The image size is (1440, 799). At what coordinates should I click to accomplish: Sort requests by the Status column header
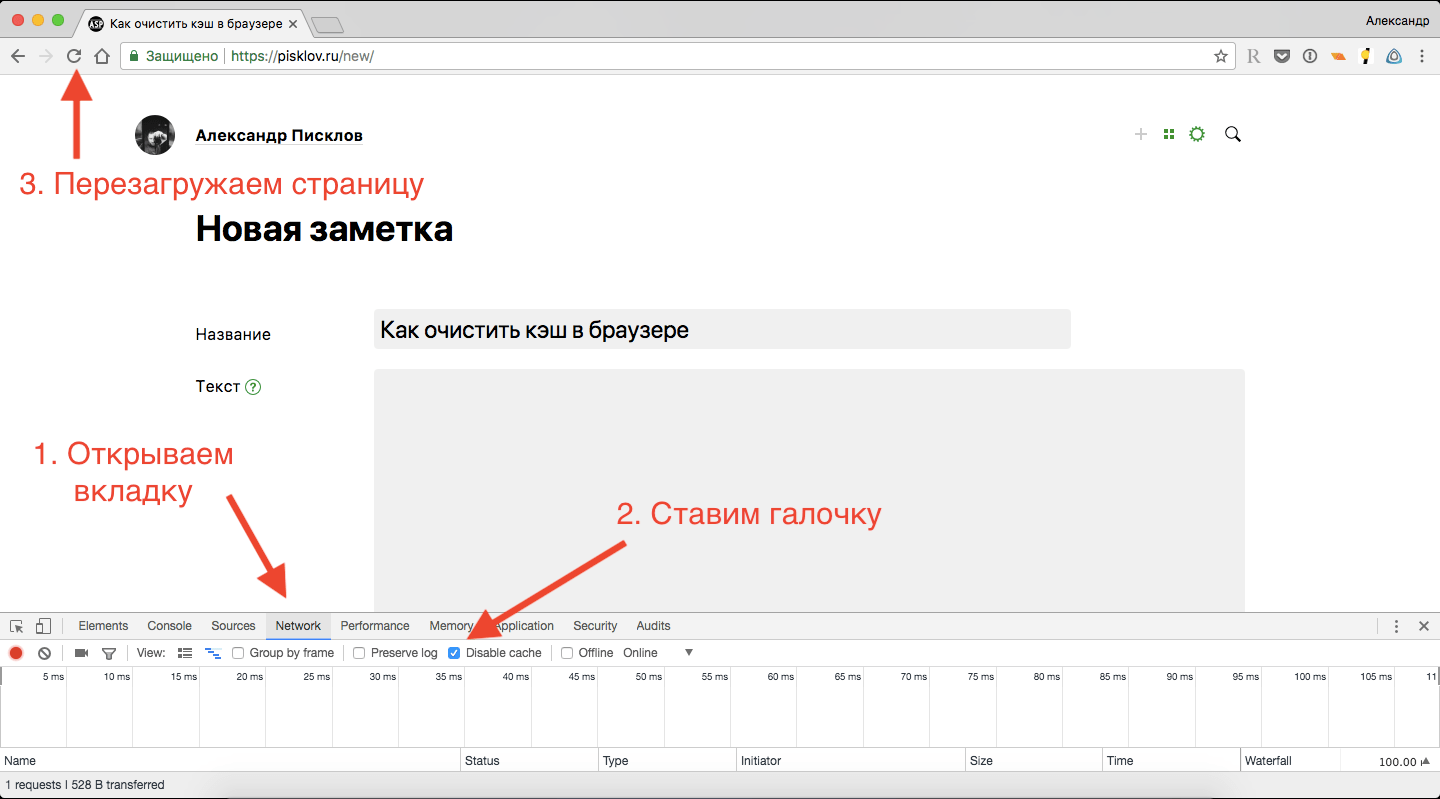pyautogui.click(x=529, y=761)
